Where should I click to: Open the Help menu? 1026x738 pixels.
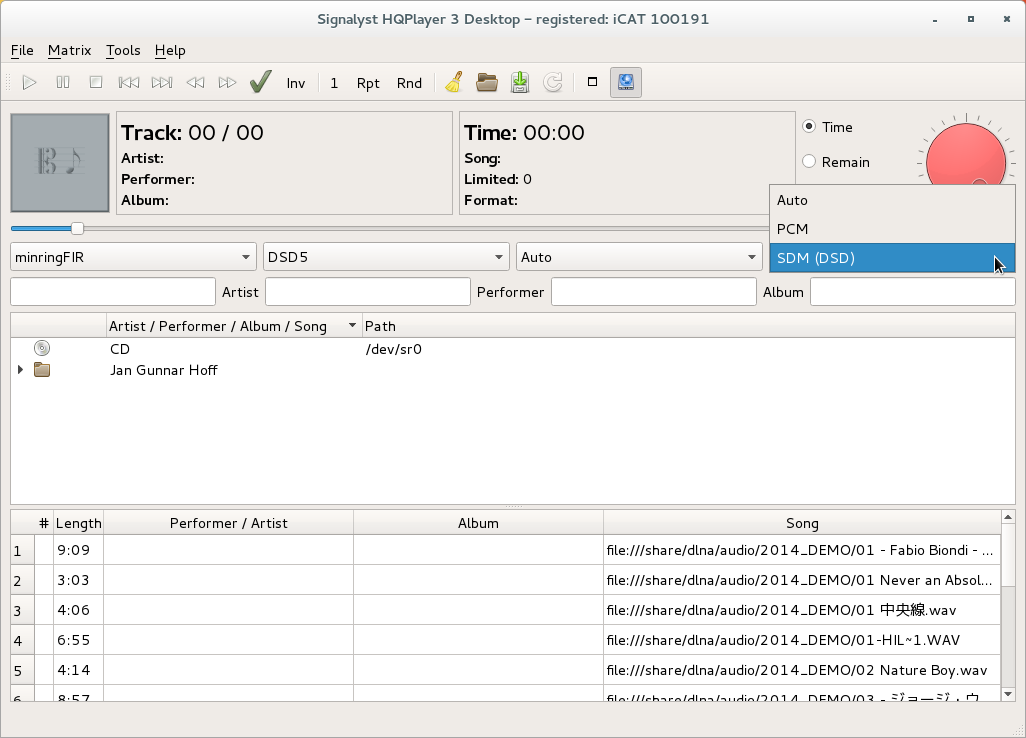[170, 50]
